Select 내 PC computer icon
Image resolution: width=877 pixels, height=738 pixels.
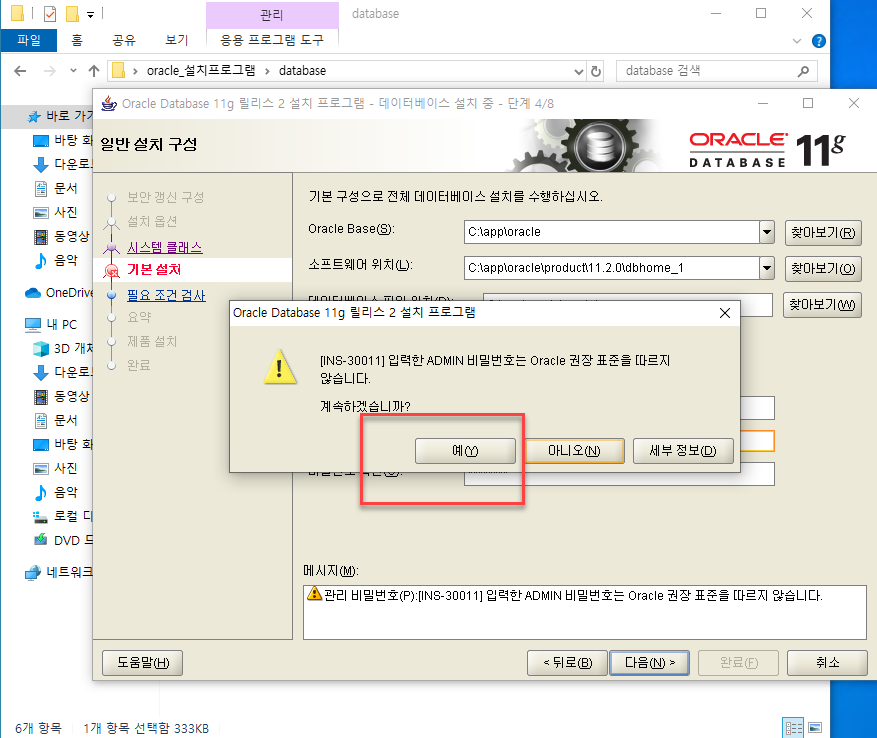click(33, 325)
